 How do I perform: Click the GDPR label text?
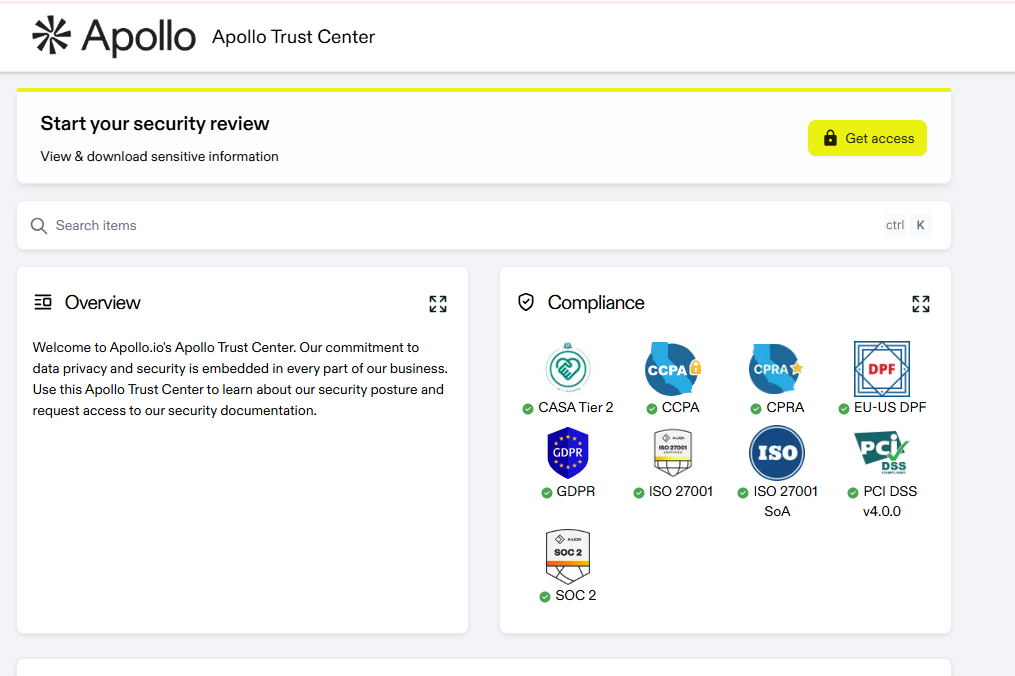click(575, 491)
